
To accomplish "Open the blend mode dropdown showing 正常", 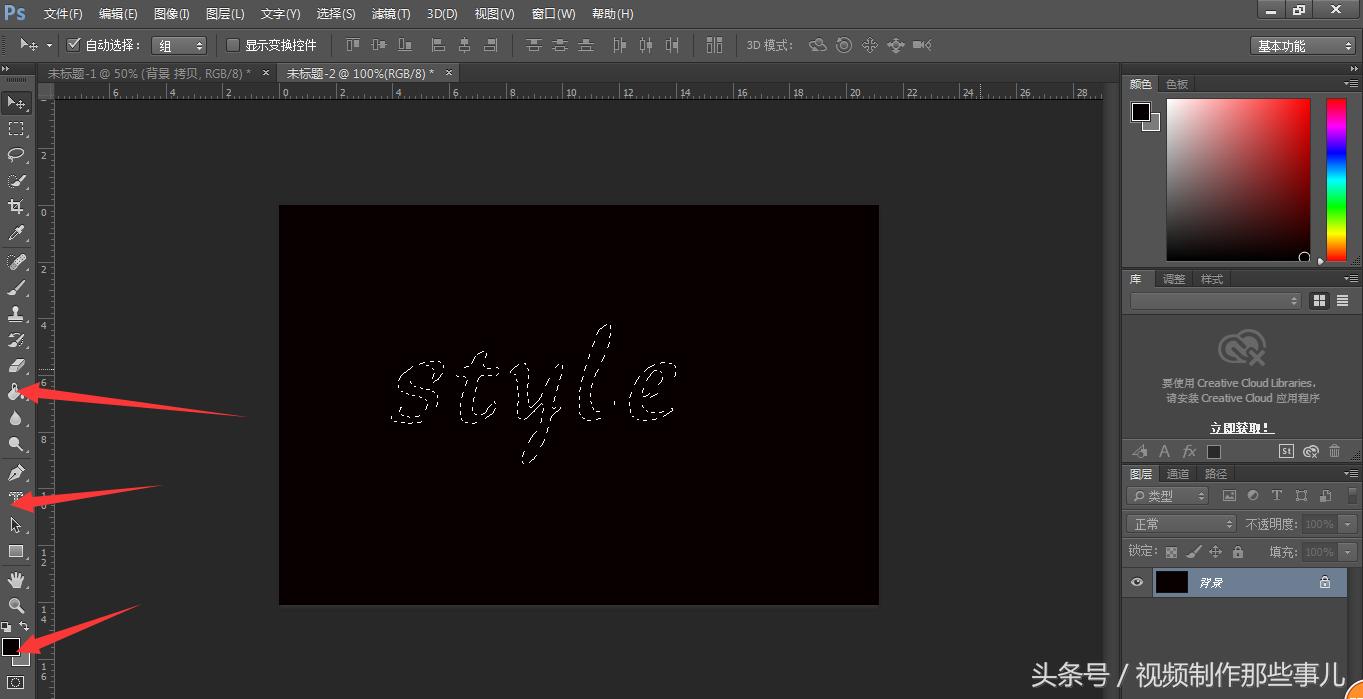I will pyautogui.click(x=1179, y=522).
